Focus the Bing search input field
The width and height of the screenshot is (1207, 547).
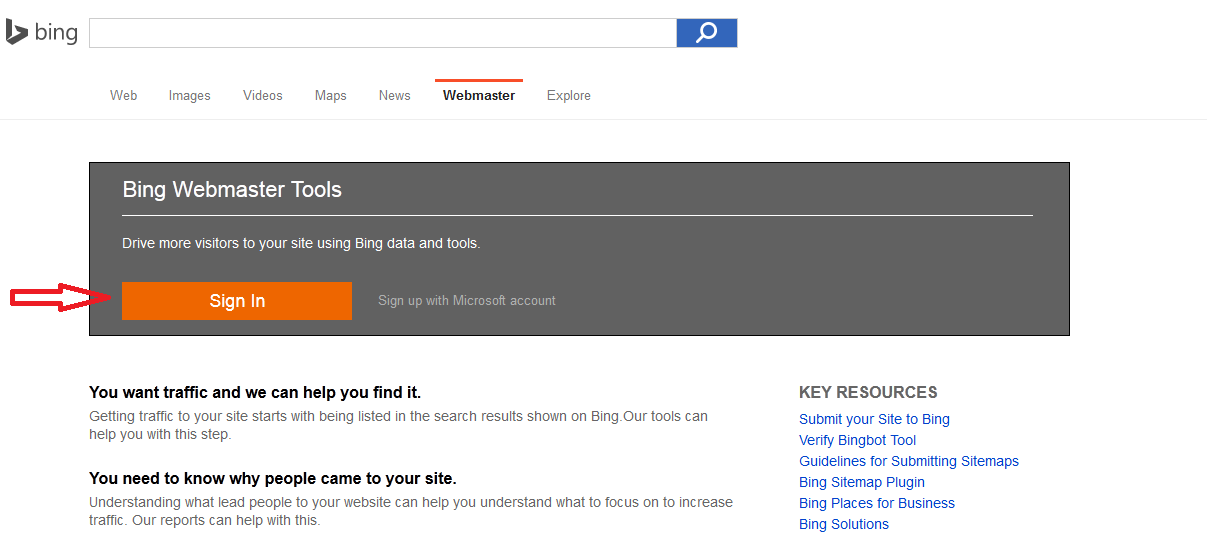(383, 33)
